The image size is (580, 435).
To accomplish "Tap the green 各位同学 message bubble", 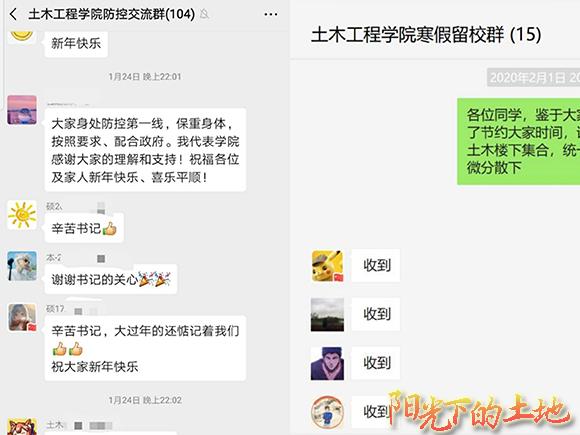I will (519, 141).
